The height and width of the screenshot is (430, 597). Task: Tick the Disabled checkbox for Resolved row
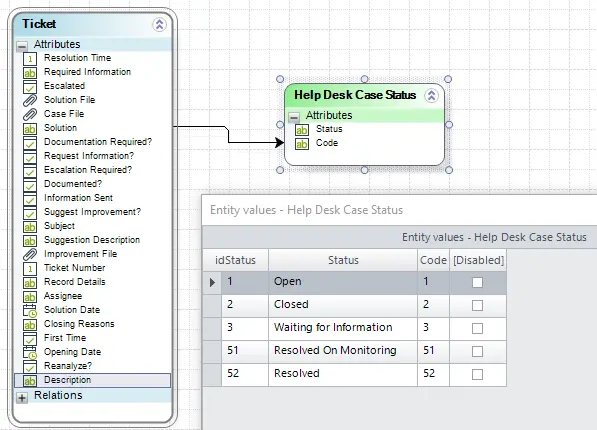click(477, 374)
